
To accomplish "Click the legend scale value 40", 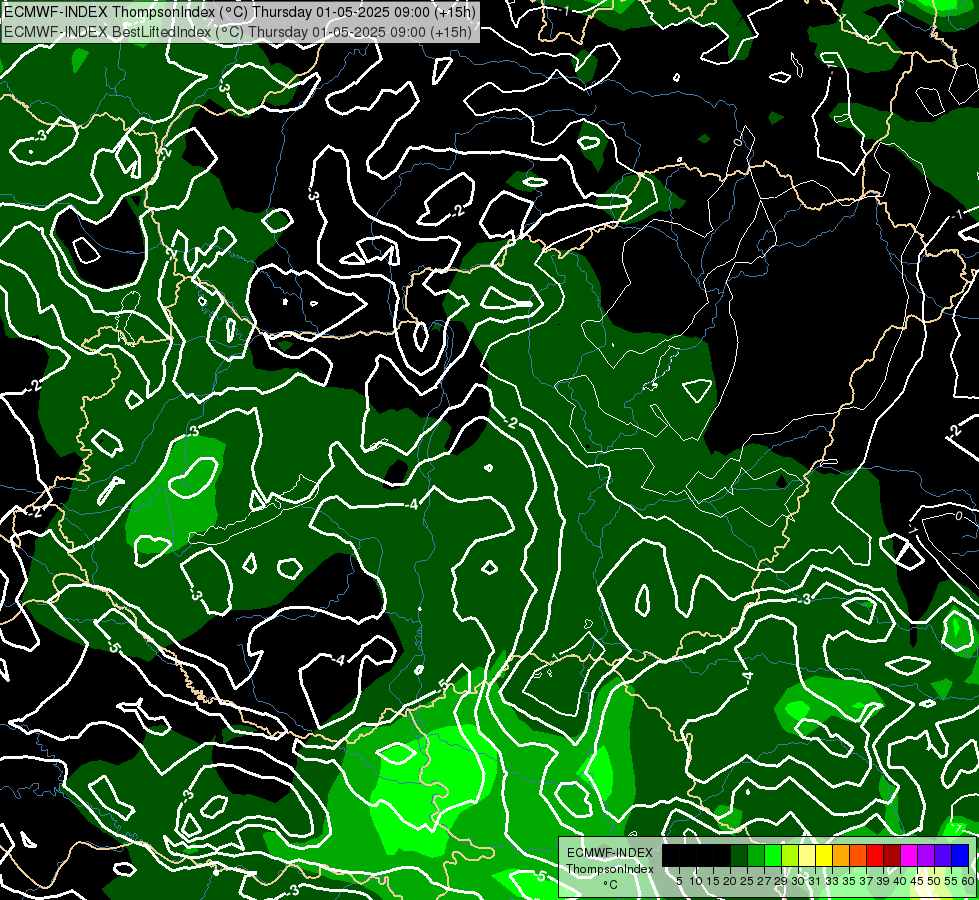I will (x=900, y=881).
